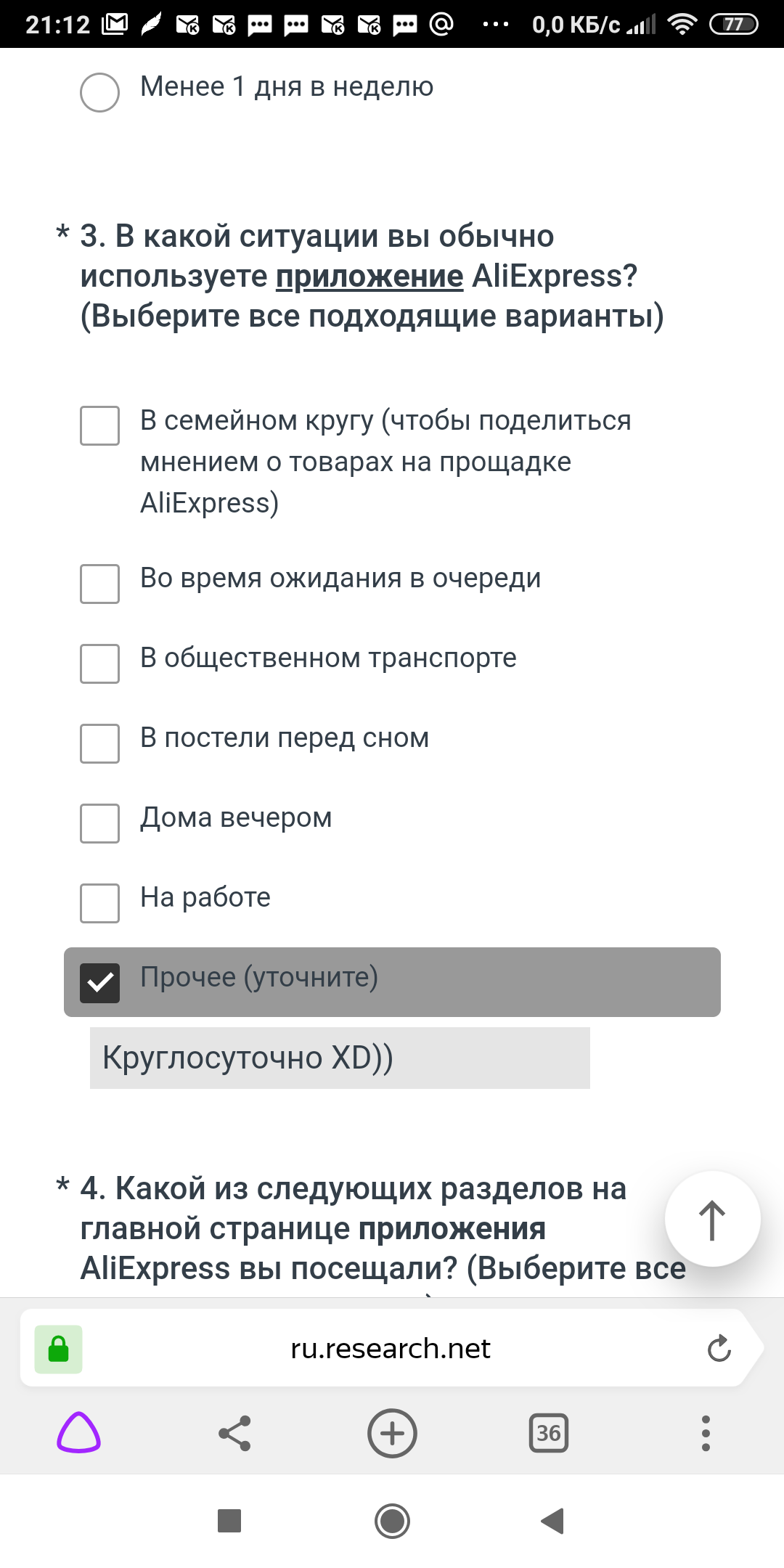Tap the Alice voice assistant icon
This screenshot has width=784, height=1568.
coord(78,1433)
